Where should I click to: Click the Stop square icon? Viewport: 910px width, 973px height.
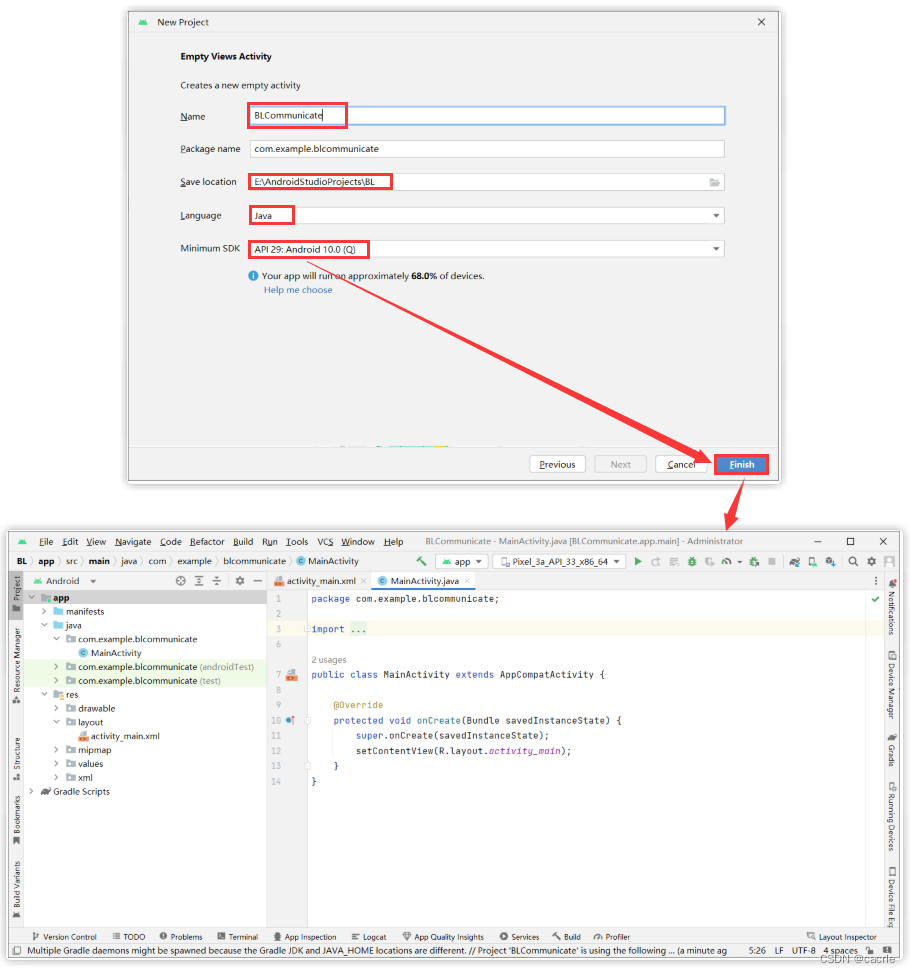pos(772,562)
